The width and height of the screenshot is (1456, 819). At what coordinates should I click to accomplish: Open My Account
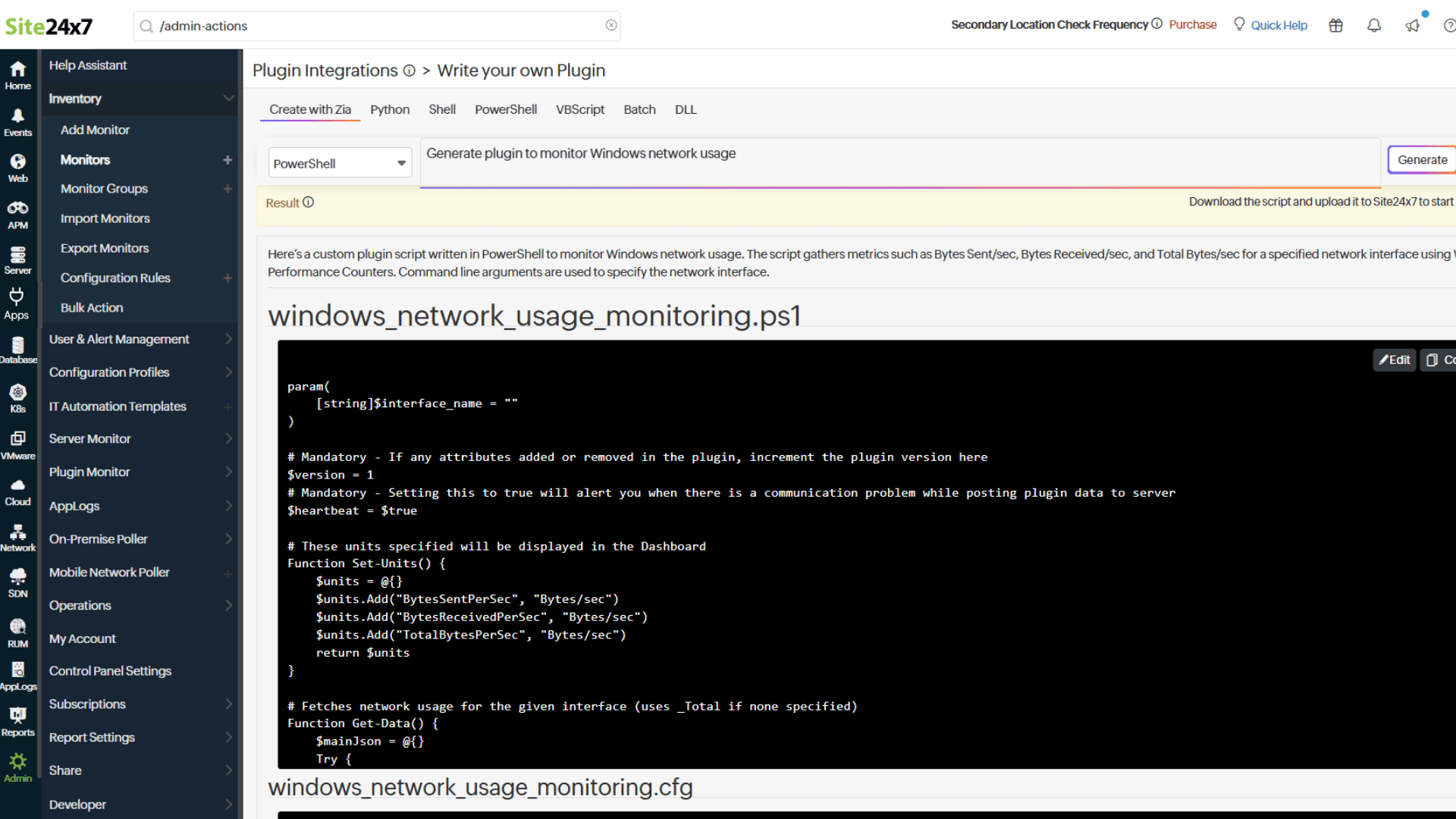click(83, 639)
